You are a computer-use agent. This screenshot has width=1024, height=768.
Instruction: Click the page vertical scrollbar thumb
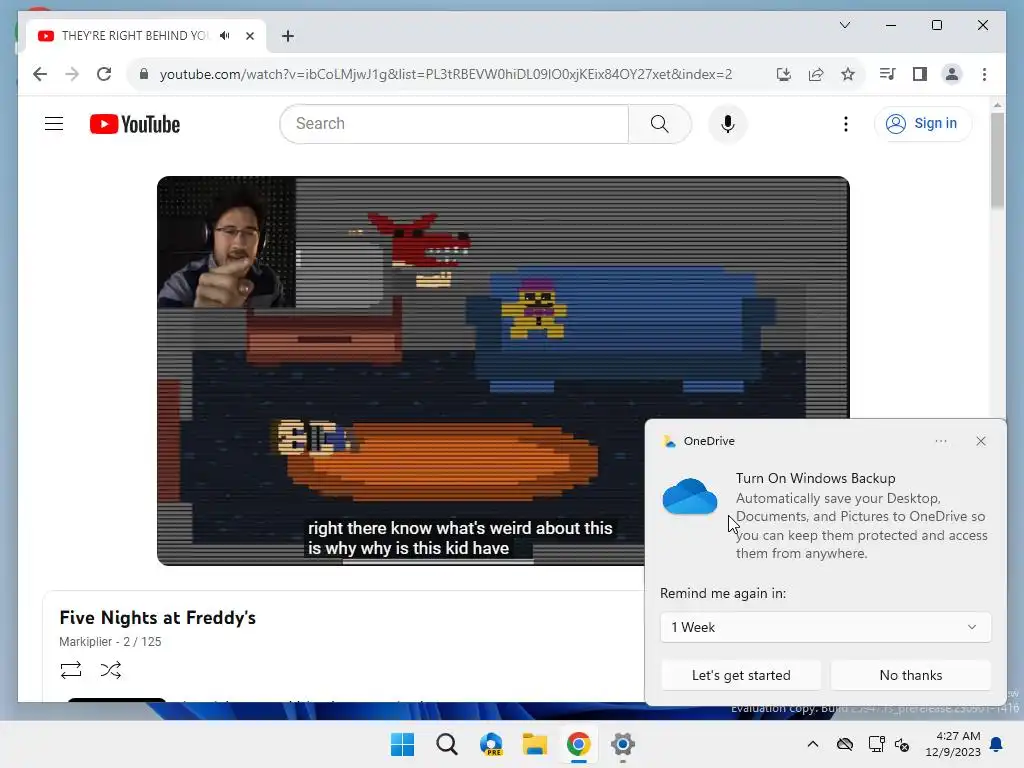point(997,161)
